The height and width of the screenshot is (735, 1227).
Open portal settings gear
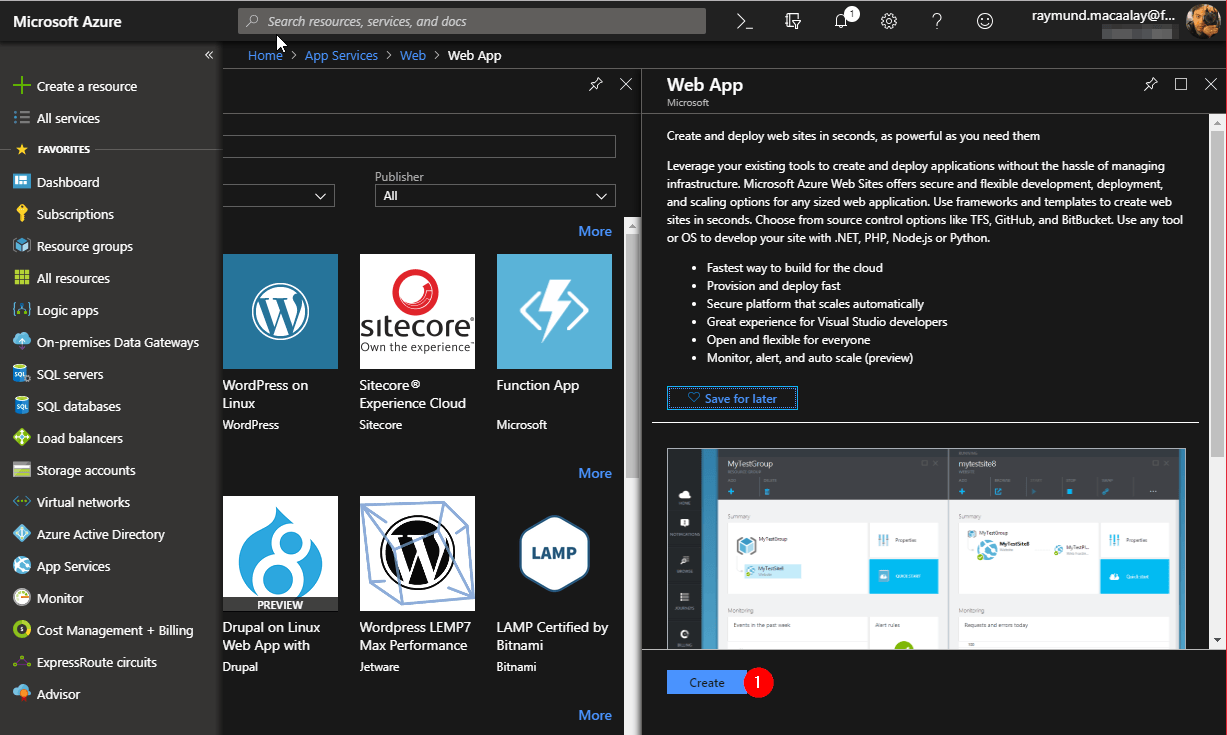tap(889, 21)
